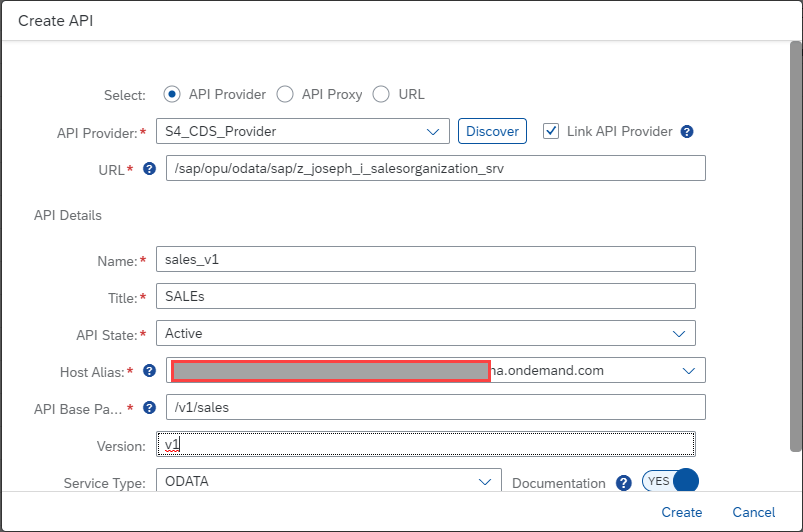Screen dimensions: 803x532
Task: Click the Create button
Action: (x=681, y=512)
